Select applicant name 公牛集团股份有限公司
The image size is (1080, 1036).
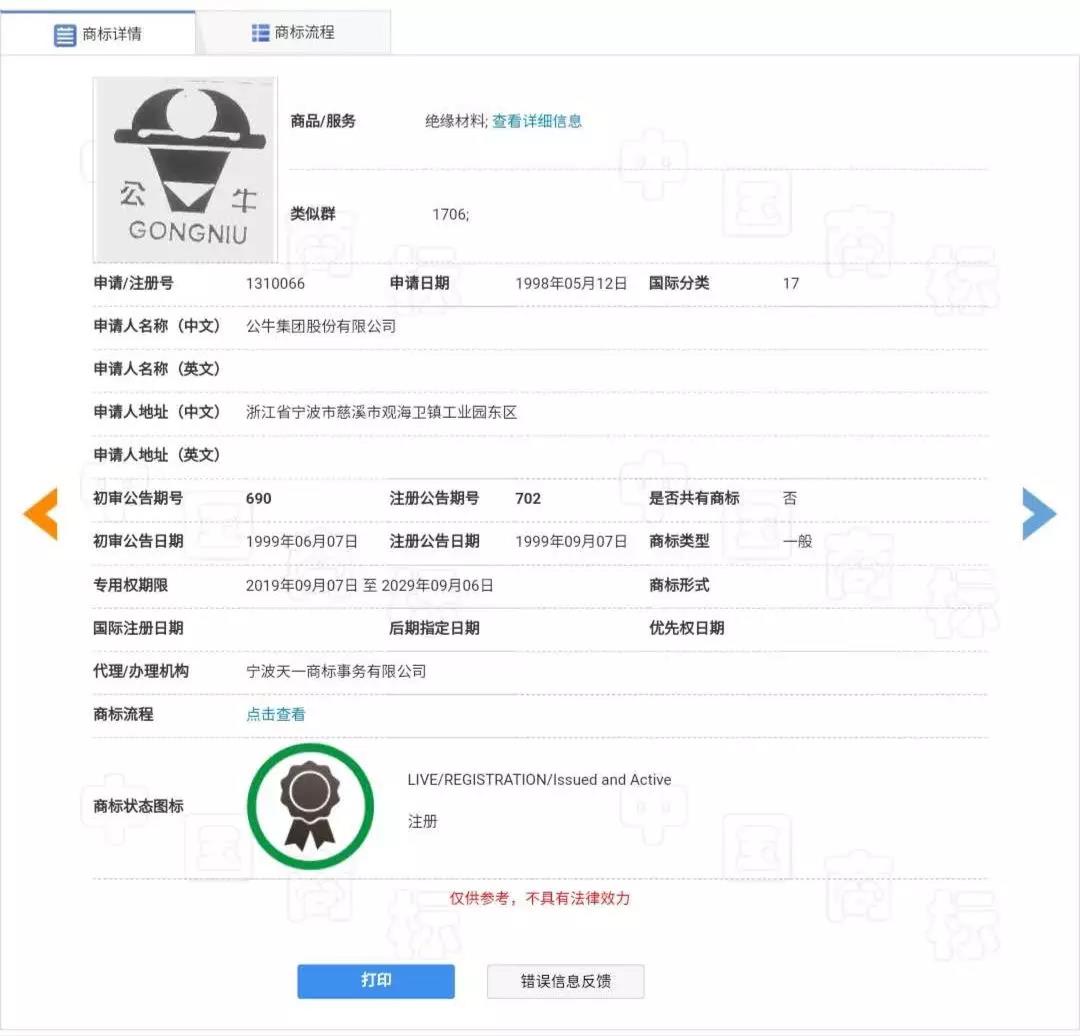321,326
